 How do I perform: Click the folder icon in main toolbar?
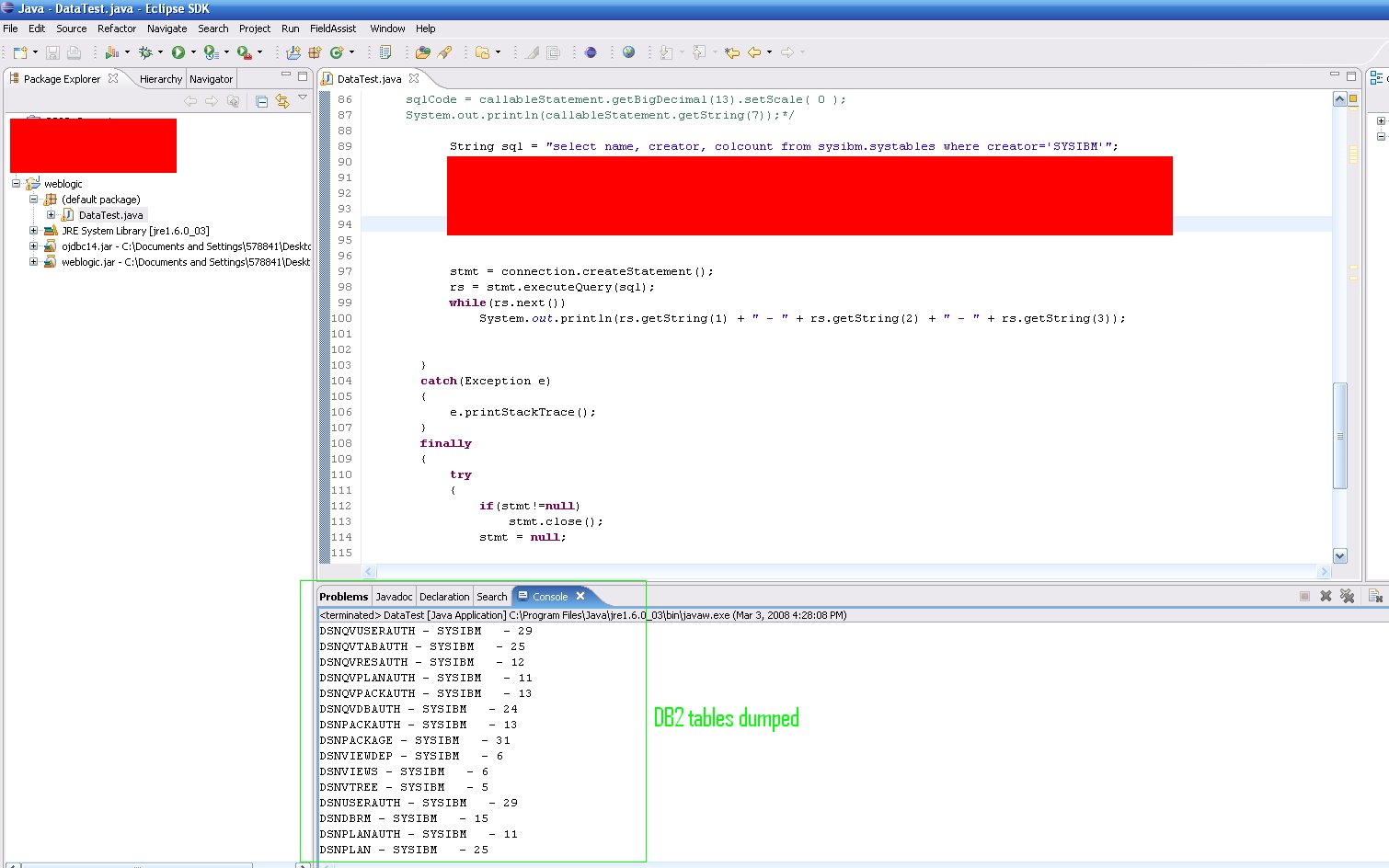(x=482, y=52)
